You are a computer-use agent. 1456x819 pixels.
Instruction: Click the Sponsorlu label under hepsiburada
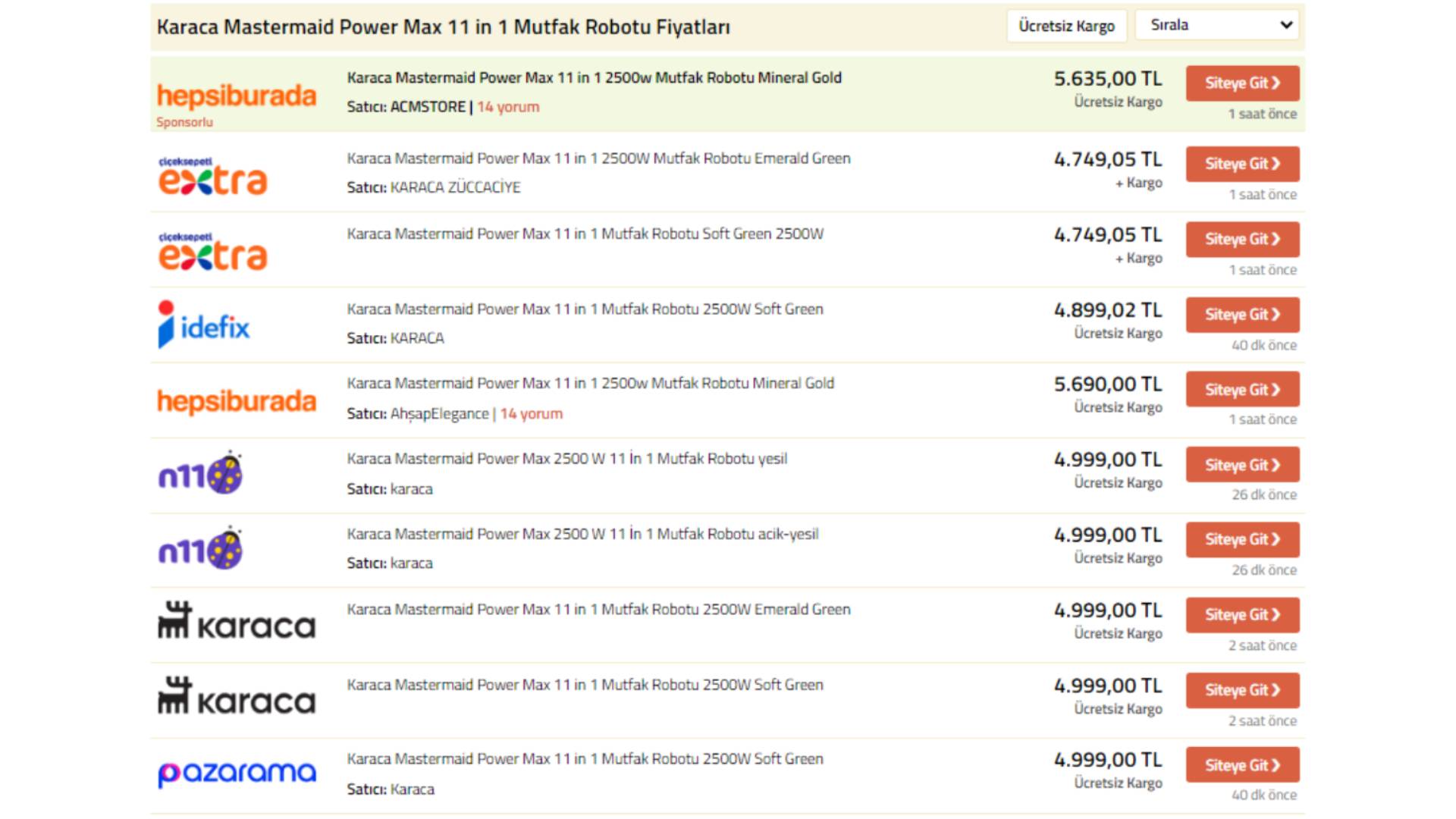click(x=184, y=122)
